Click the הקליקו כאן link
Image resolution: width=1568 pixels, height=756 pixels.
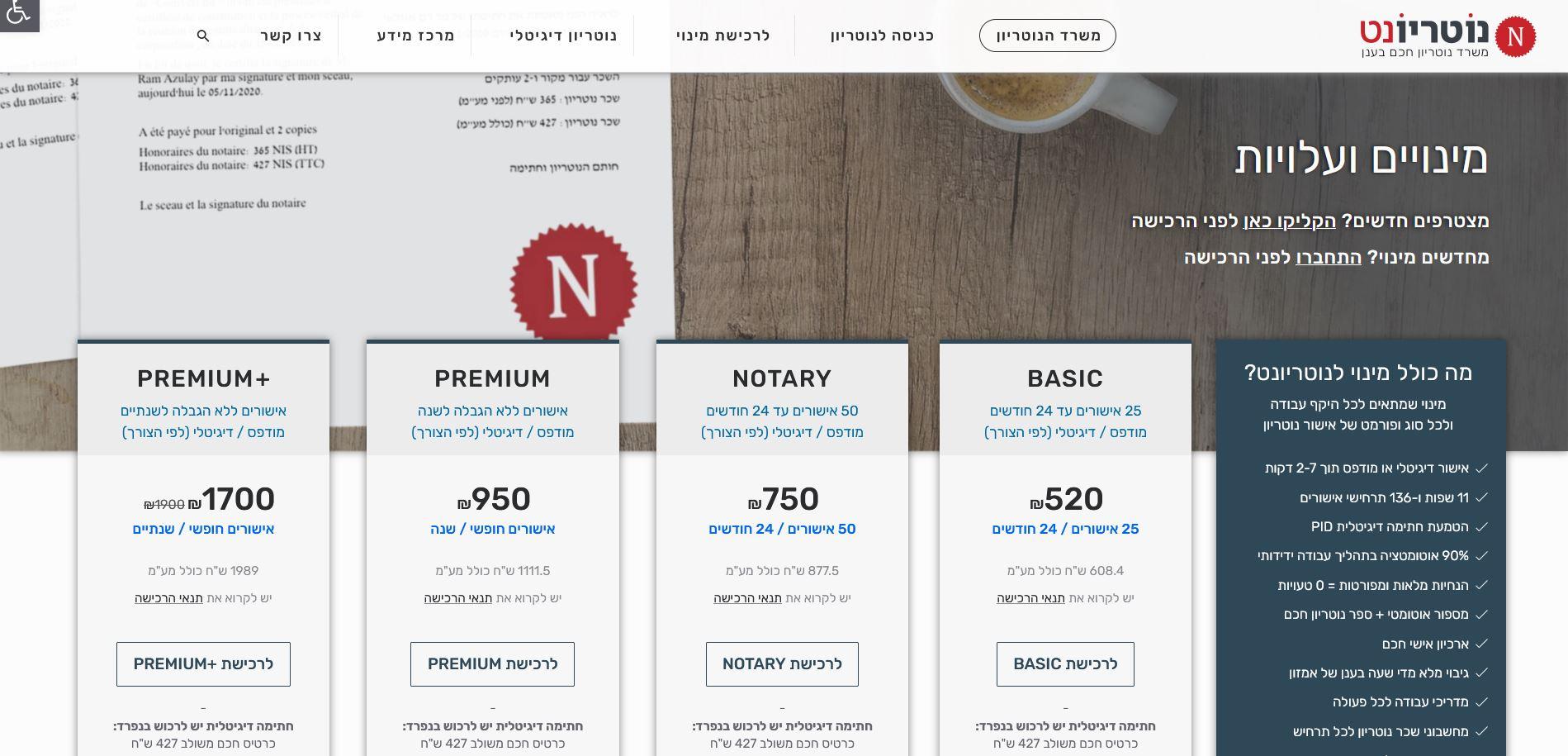1289,221
